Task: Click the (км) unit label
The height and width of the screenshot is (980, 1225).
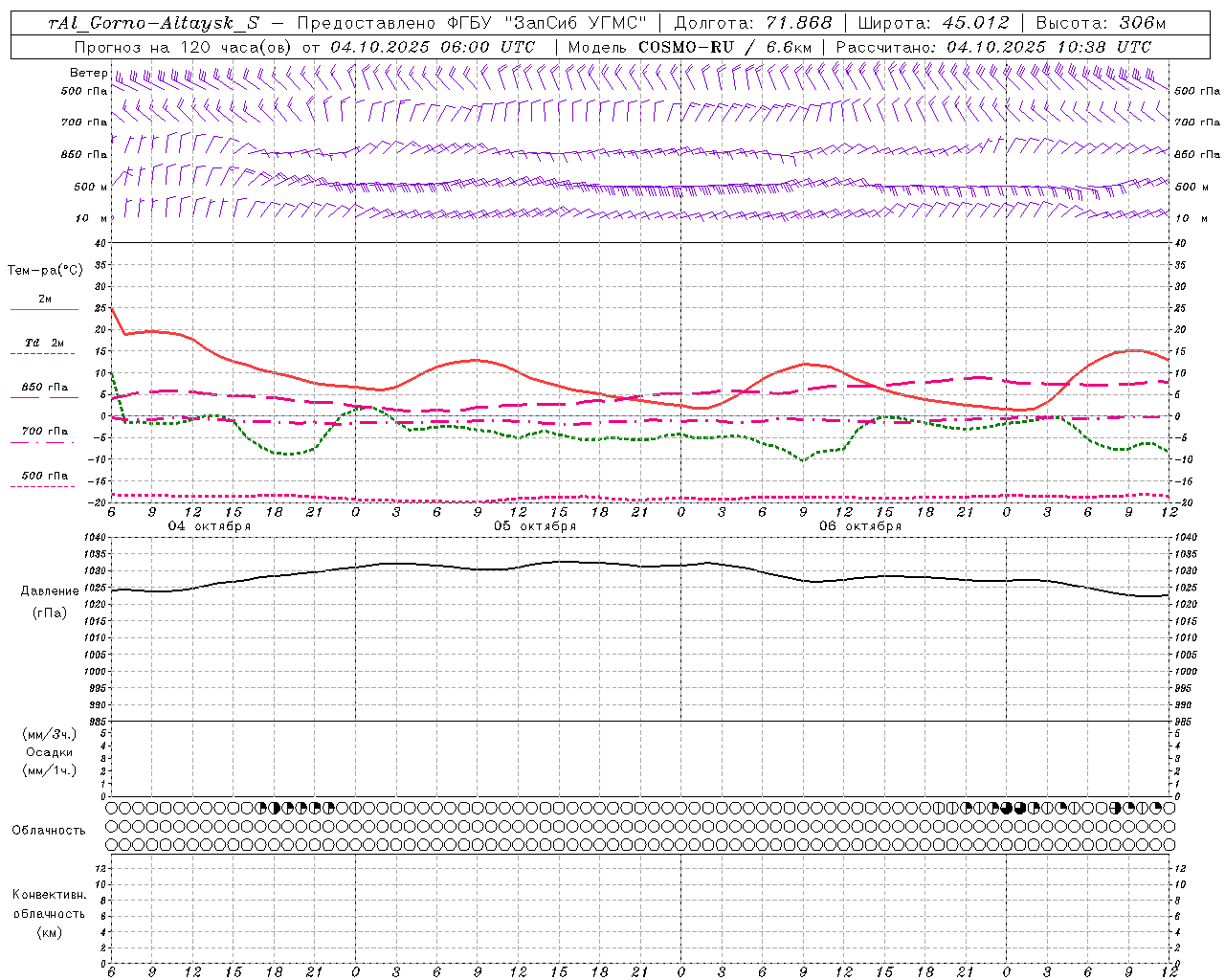Action: (x=50, y=932)
